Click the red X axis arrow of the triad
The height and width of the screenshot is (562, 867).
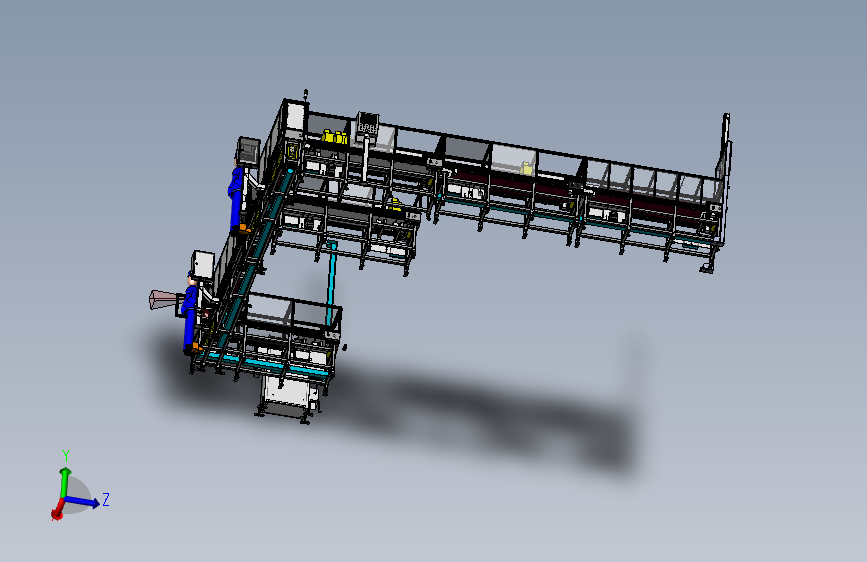(x=58, y=511)
